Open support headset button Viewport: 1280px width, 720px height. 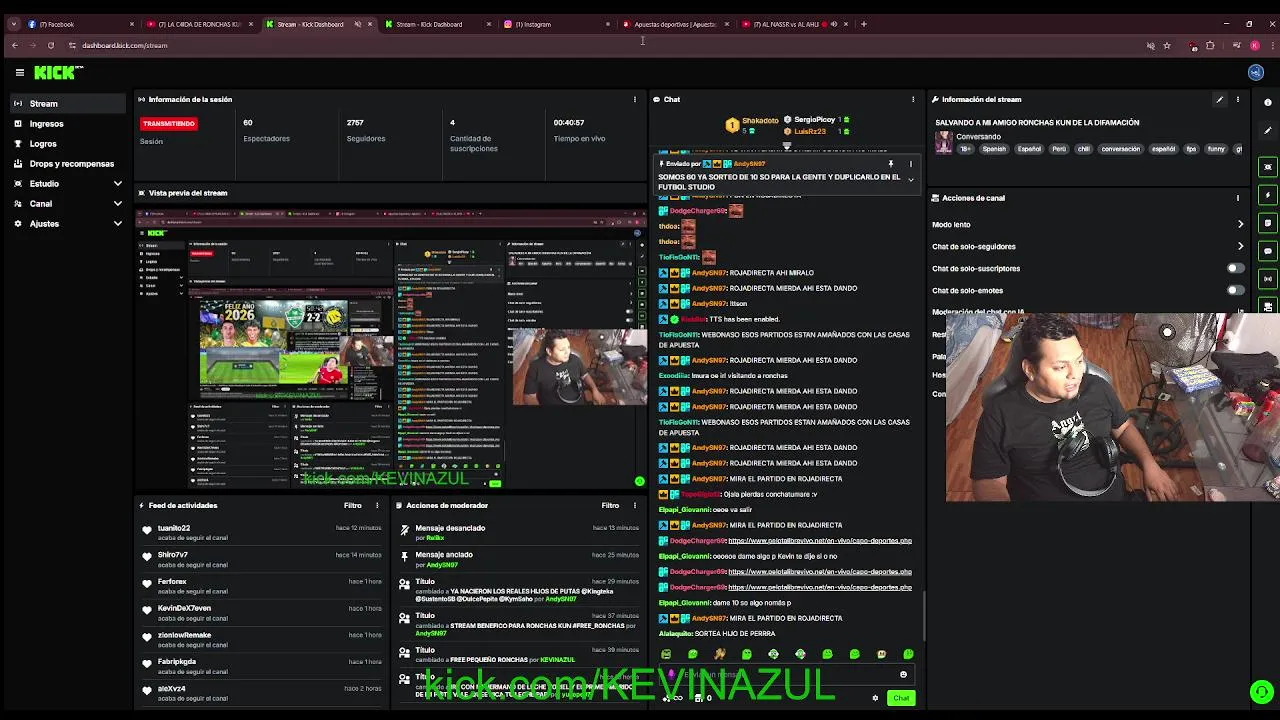click(x=1262, y=692)
